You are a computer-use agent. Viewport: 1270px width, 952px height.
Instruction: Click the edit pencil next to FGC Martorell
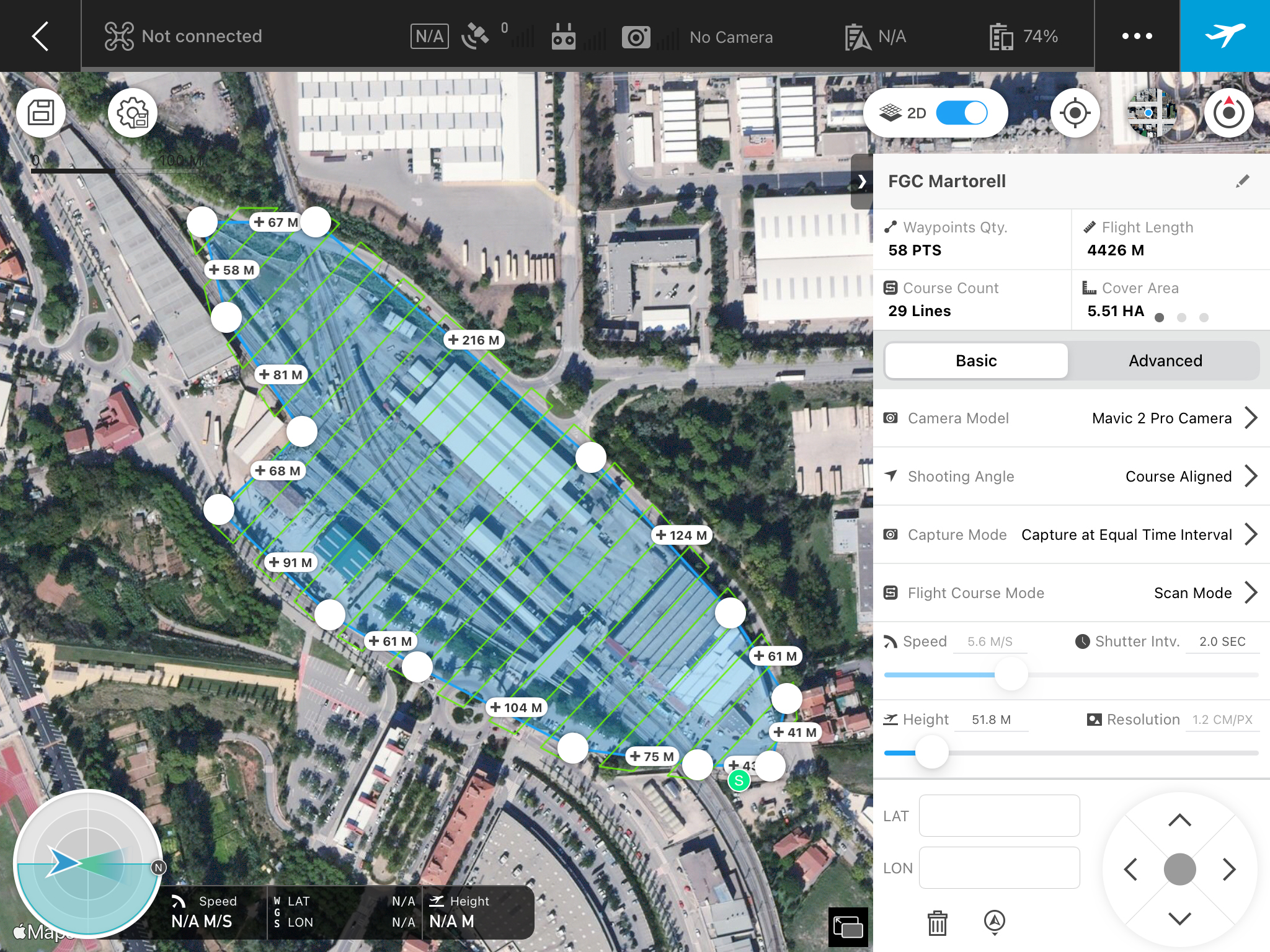click(x=1242, y=181)
